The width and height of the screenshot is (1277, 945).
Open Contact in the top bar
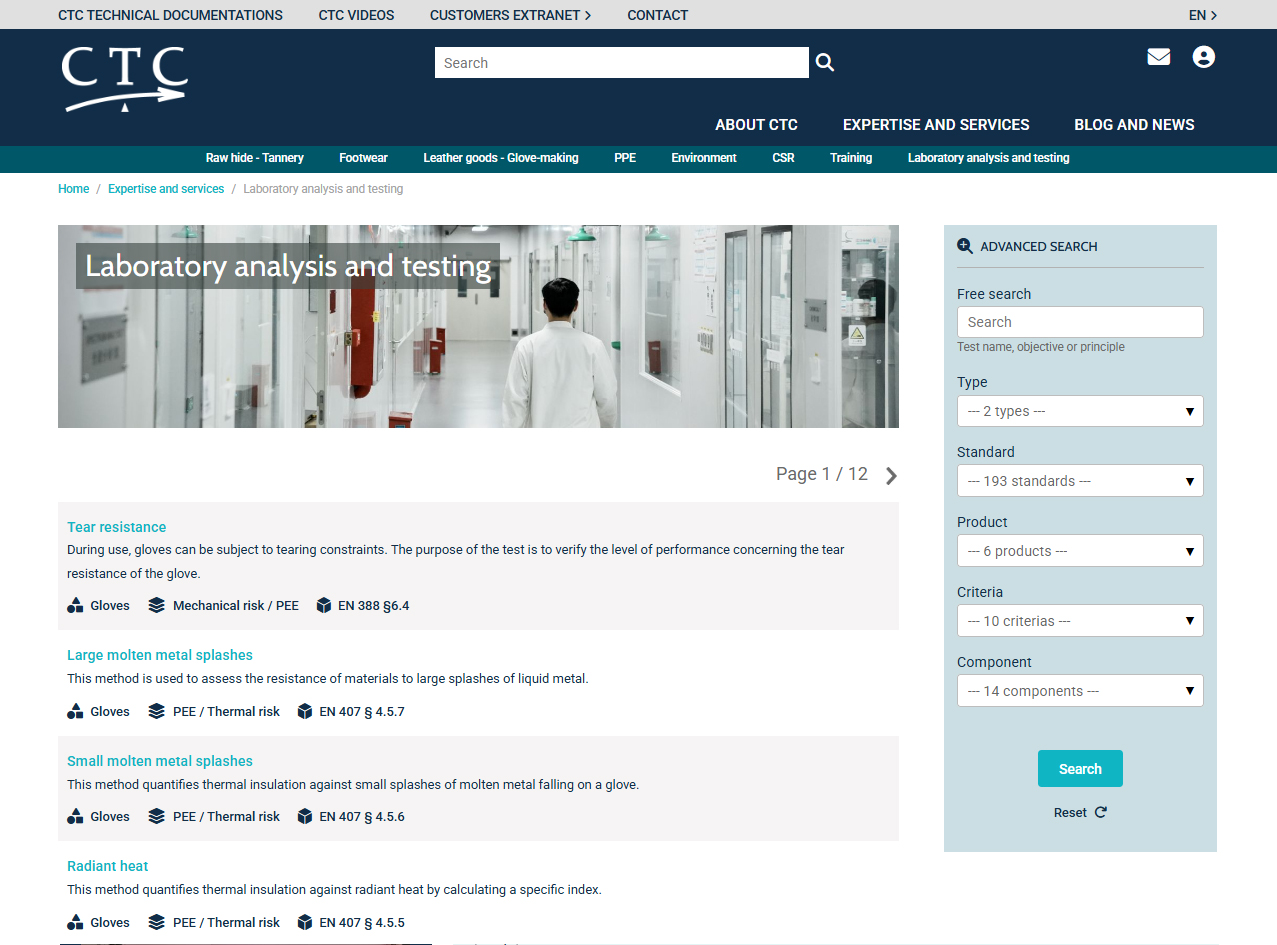point(657,15)
